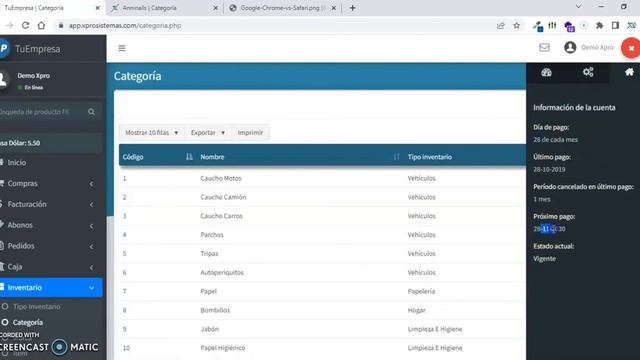
Task: Select the Categoría submenu item
Action: click(x=27, y=322)
